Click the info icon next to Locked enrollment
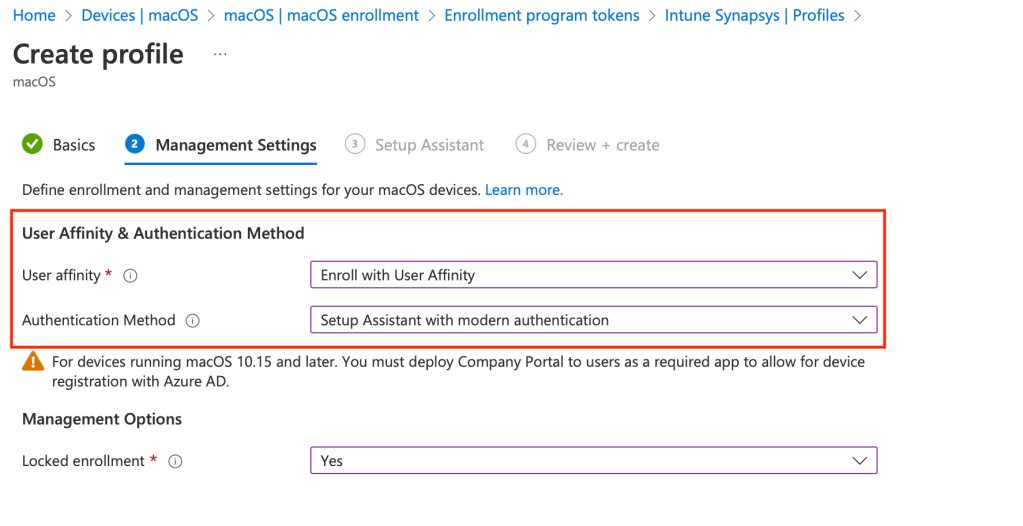This screenshot has width=1023, height=526. pos(175,461)
